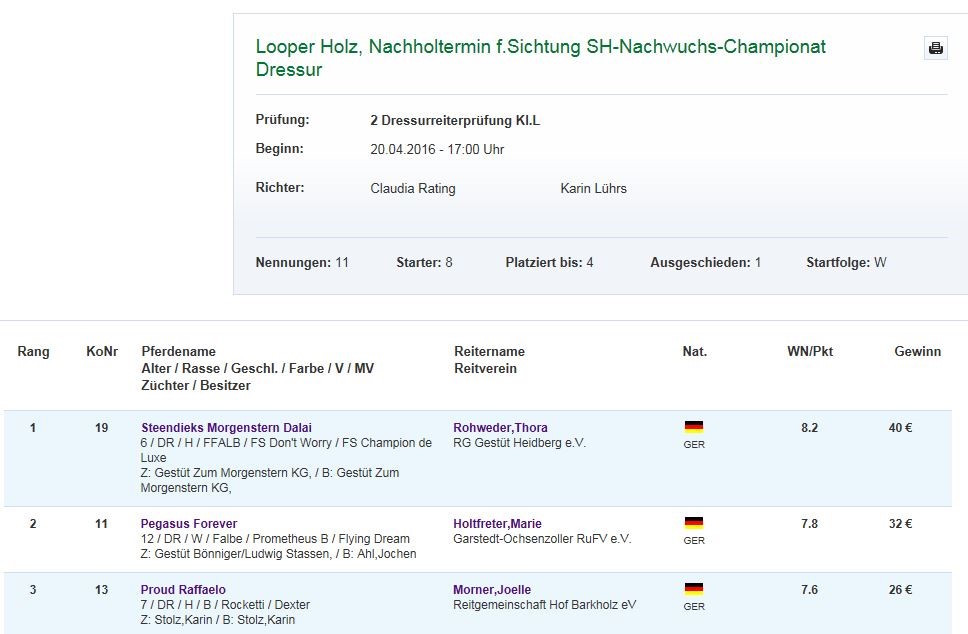Click the Rang column header
This screenshot has width=968, height=634.
(33, 352)
